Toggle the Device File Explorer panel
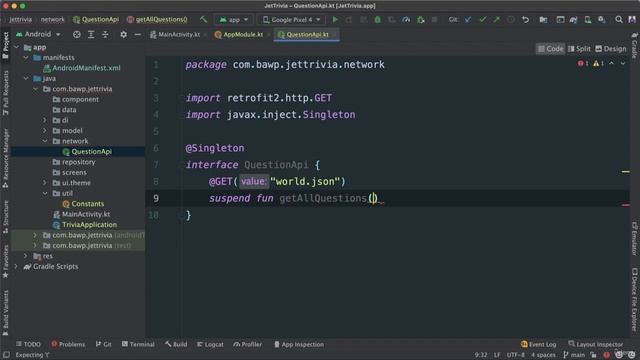Image resolution: width=640 pixels, height=360 pixels. [x=634, y=299]
